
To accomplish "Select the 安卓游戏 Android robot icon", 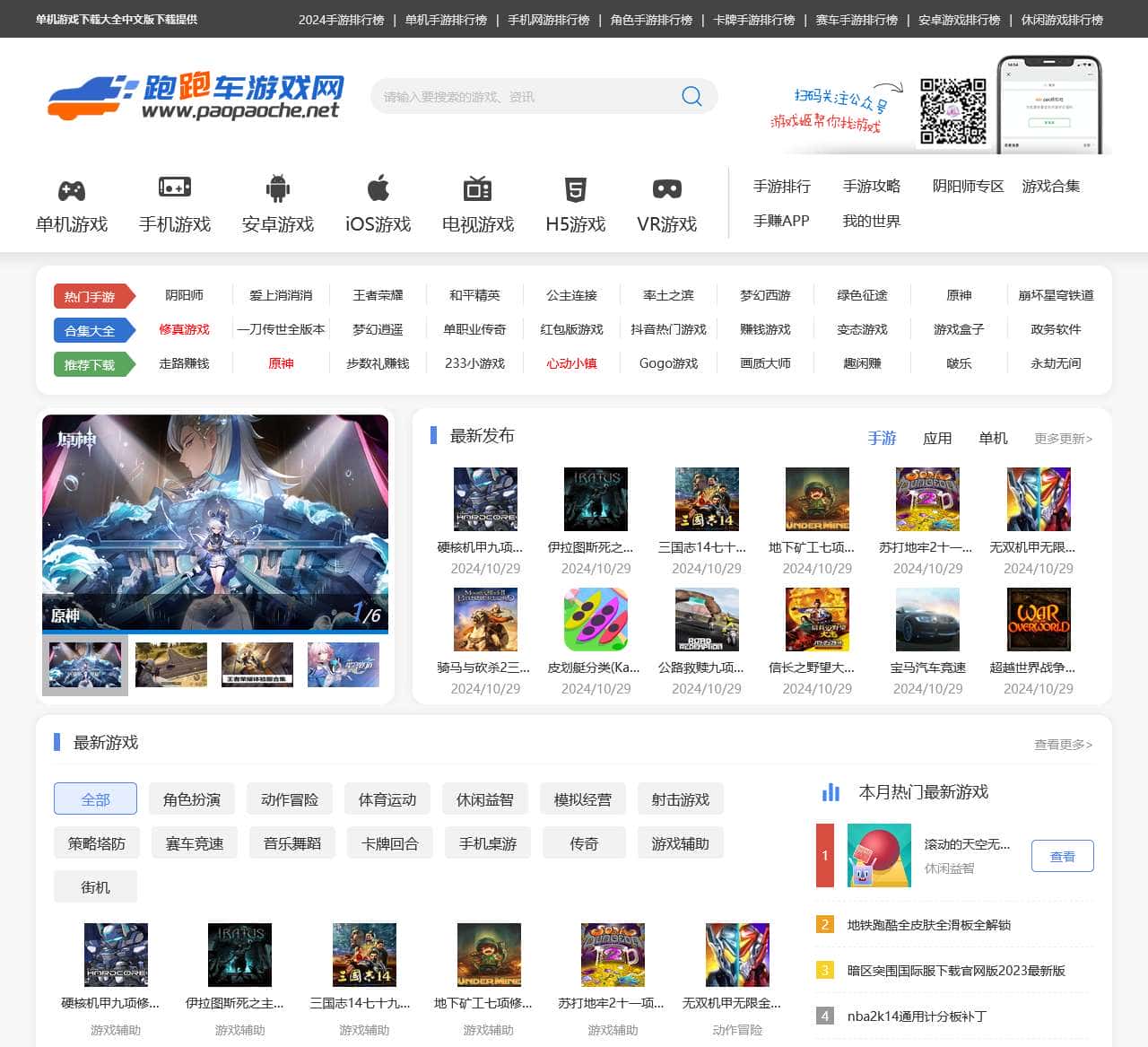I will (x=278, y=188).
